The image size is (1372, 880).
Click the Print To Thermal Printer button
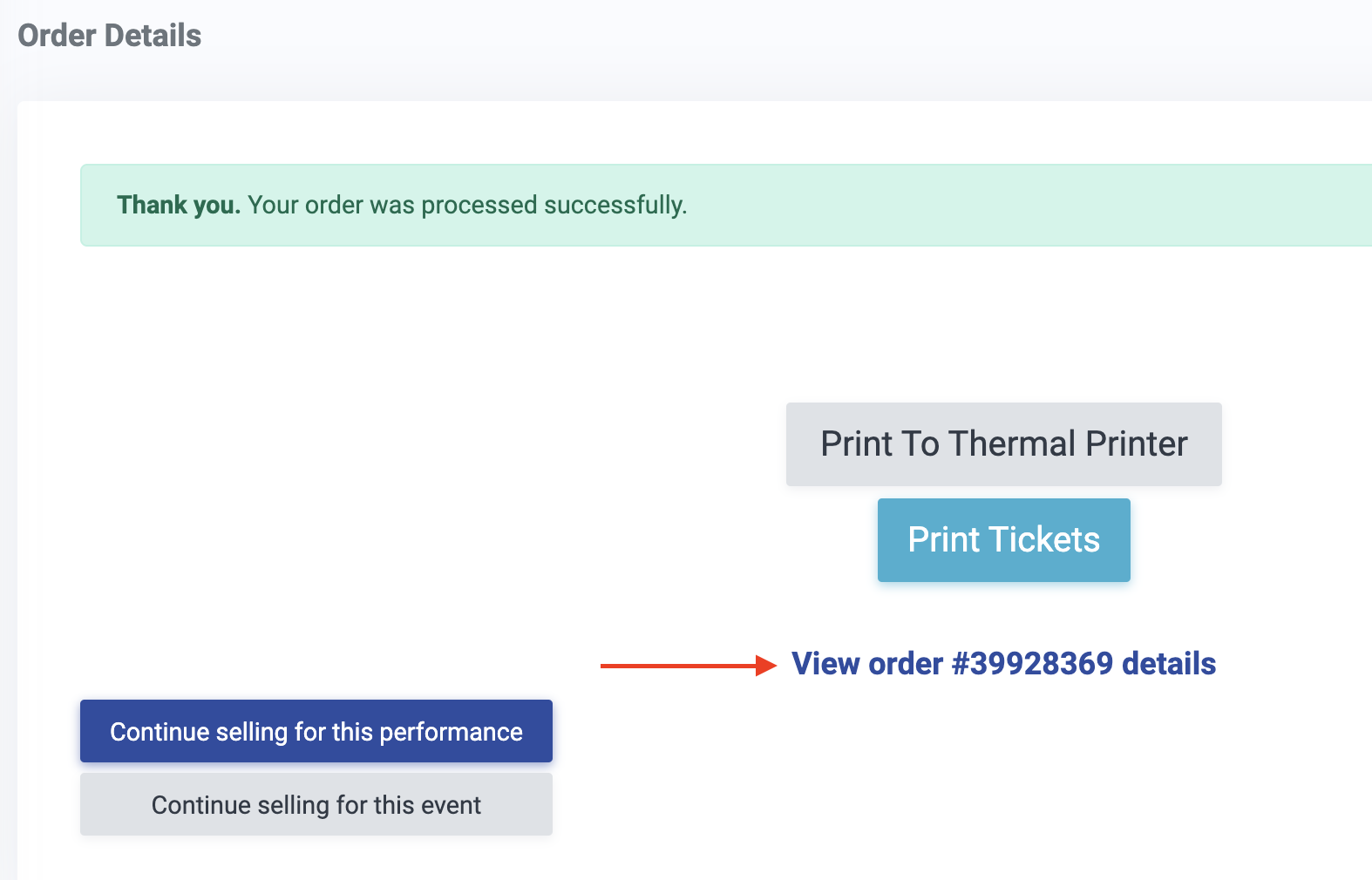pos(1003,444)
